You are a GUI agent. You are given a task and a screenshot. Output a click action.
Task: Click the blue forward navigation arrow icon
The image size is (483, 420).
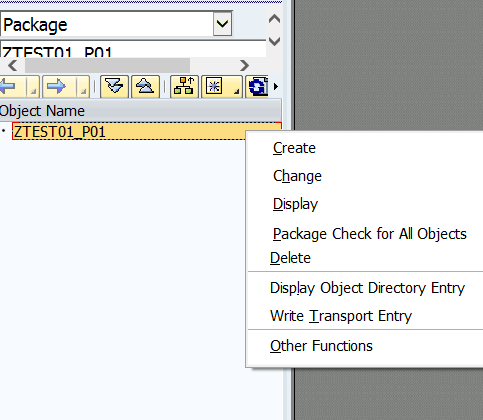coord(57,87)
